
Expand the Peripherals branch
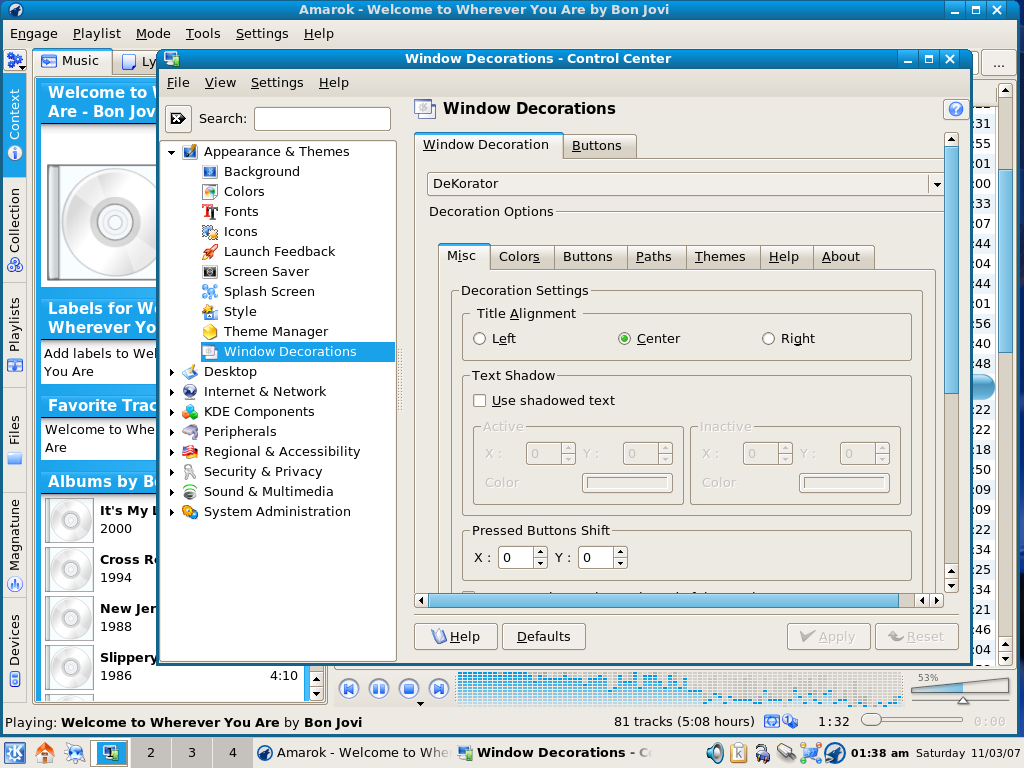(172, 432)
